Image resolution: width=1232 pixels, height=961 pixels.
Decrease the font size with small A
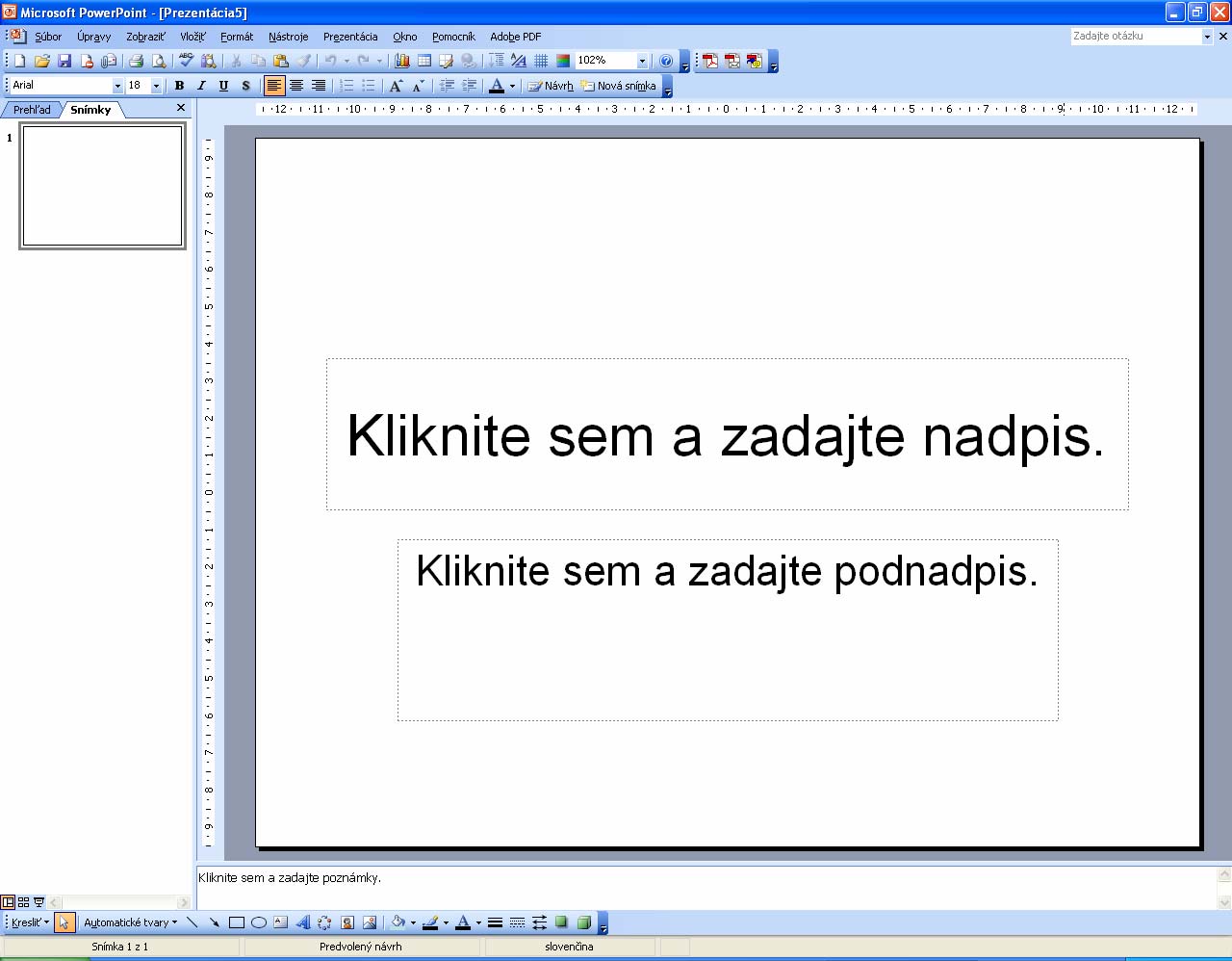(x=418, y=86)
